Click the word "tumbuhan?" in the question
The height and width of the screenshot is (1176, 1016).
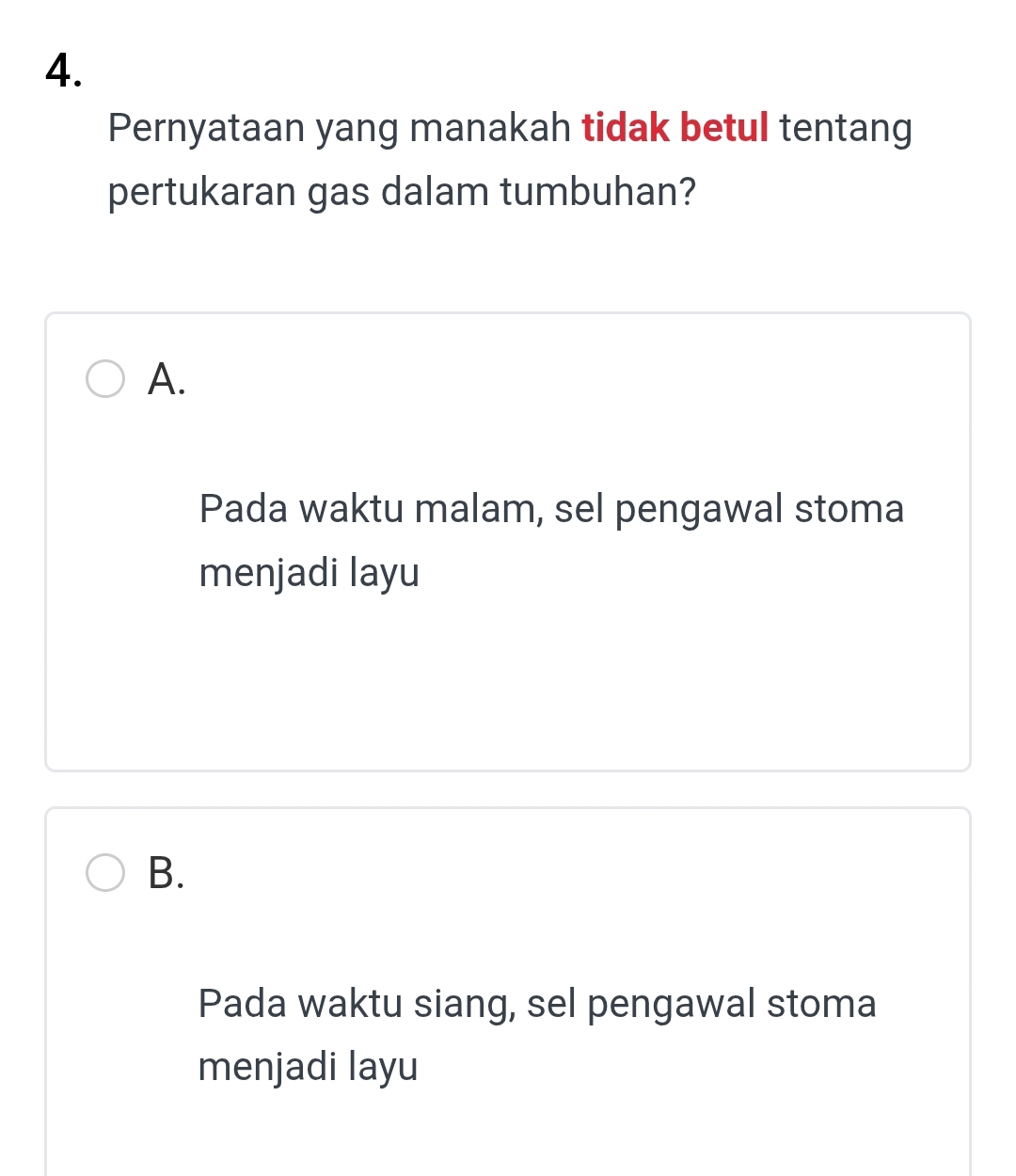[x=598, y=192]
